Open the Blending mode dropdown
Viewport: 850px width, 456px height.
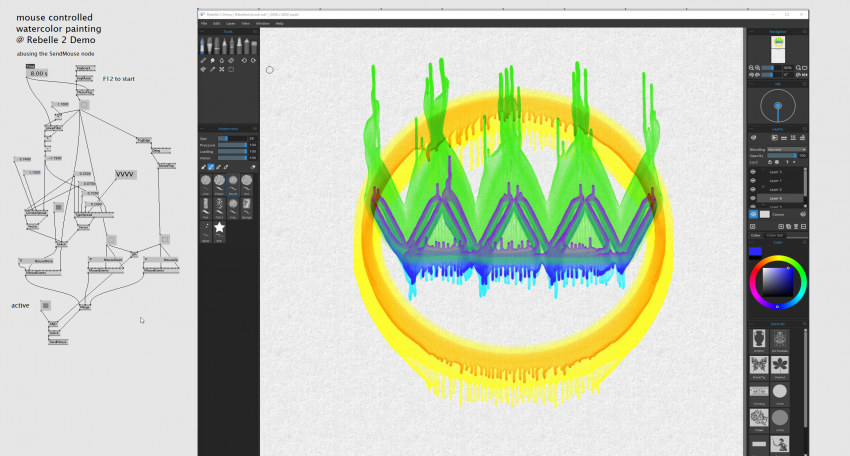[786, 148]
